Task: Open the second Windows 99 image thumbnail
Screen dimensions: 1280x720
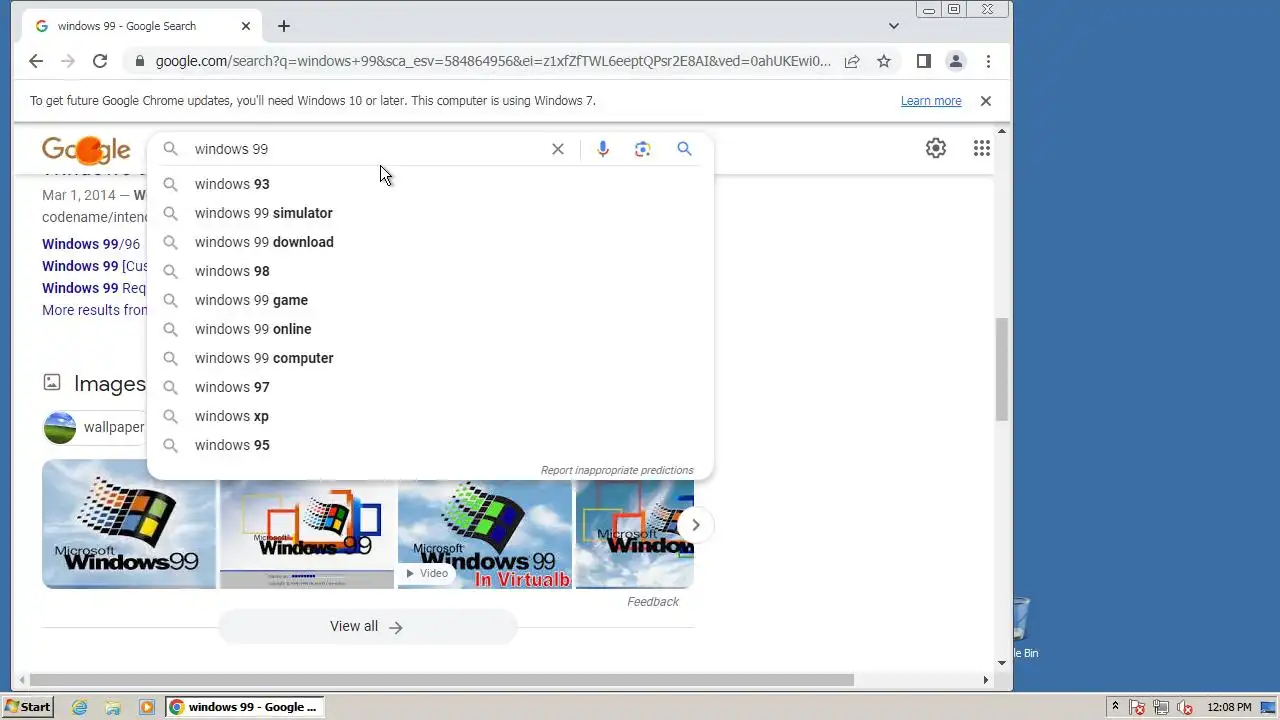Action: tap(307, 534)
